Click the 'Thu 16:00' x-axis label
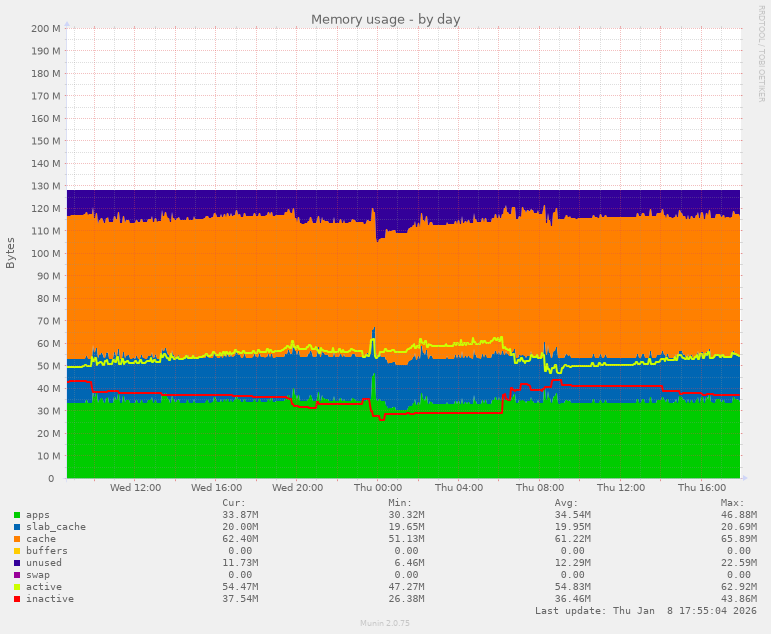This screenshot has width=771, height=634. [702, 487]
